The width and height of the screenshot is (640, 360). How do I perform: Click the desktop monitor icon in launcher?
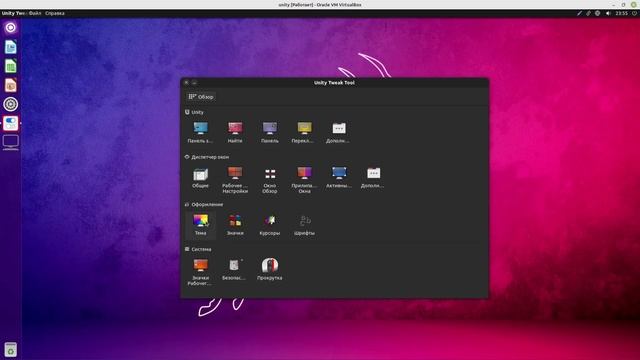coord(11,142)
